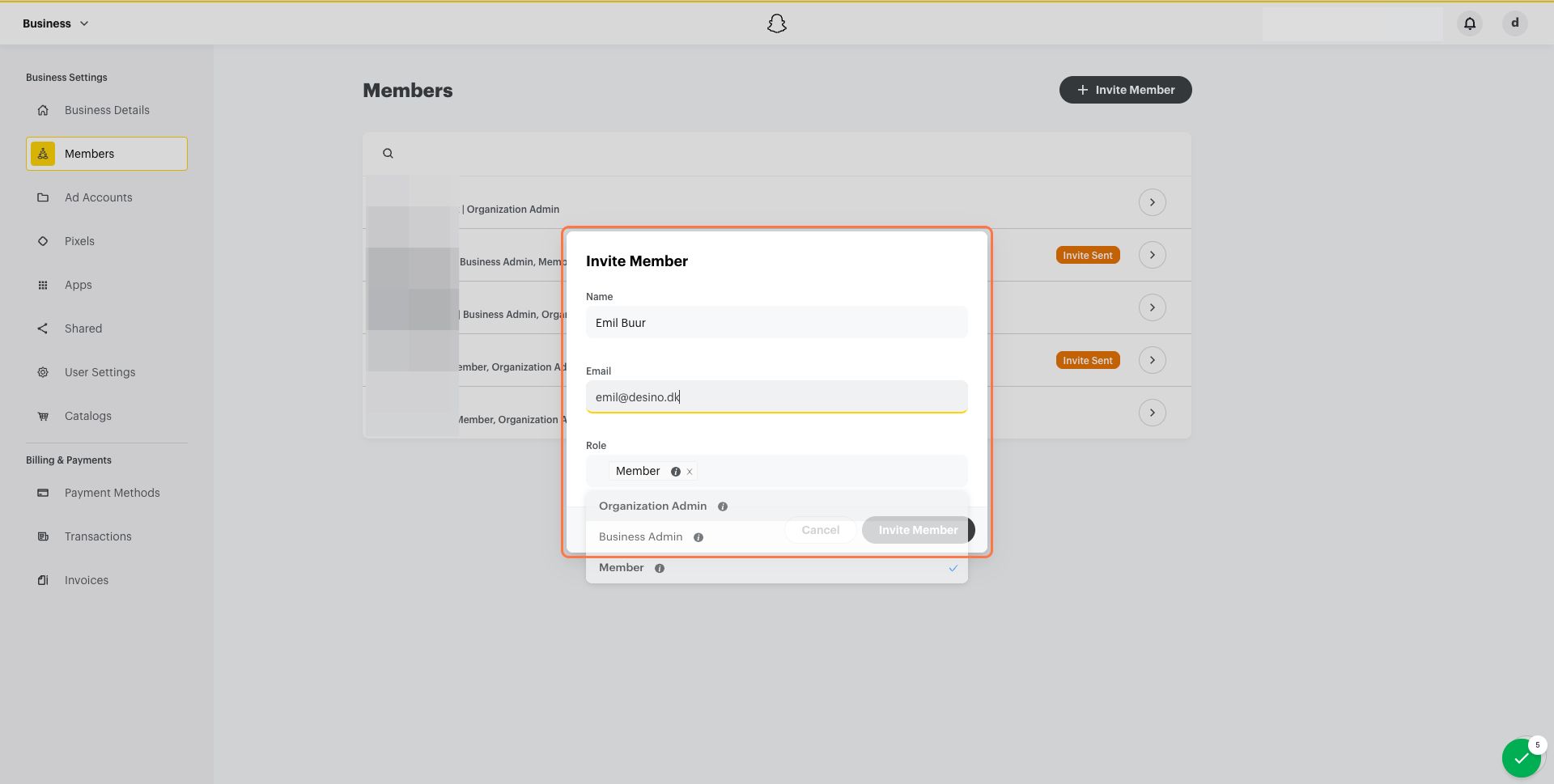
Task: Click the yellow Members sidebar icon
Action: 43,154
